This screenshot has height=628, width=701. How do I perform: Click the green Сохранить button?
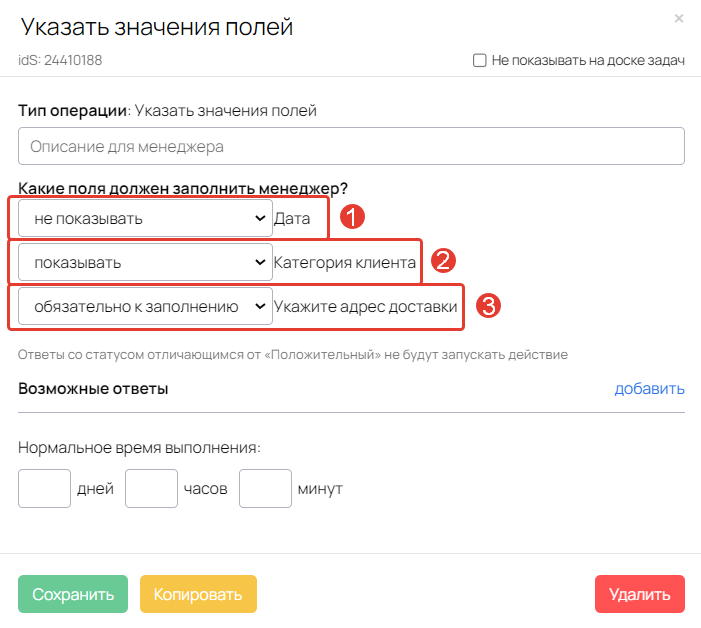tap(73, 594)
